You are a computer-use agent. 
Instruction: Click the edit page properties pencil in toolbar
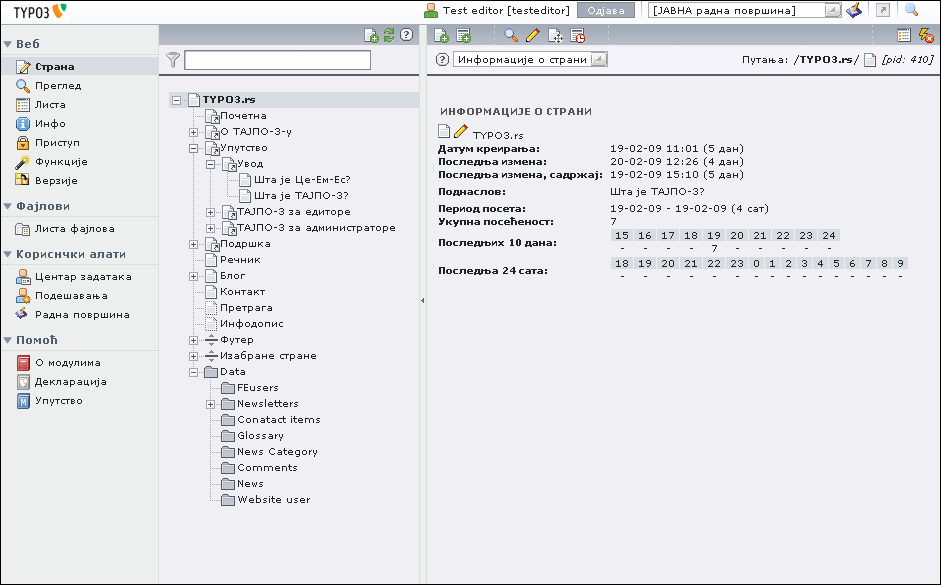coord(532,35)
